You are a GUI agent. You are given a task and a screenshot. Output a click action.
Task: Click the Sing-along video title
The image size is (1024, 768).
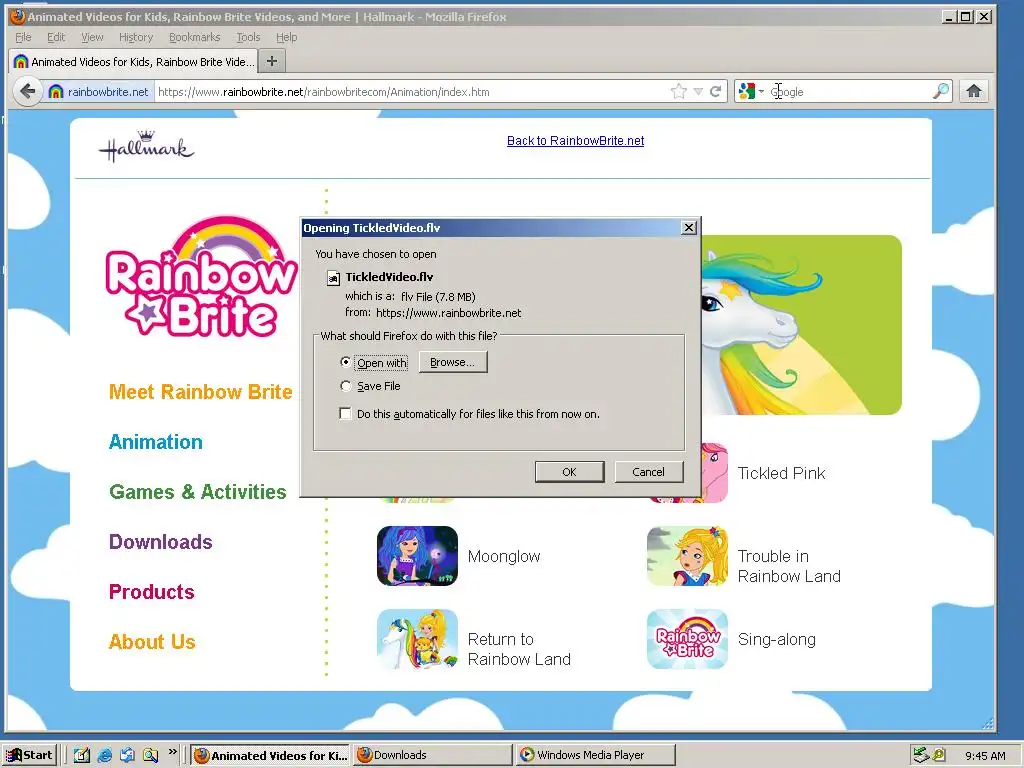point(776,639)
